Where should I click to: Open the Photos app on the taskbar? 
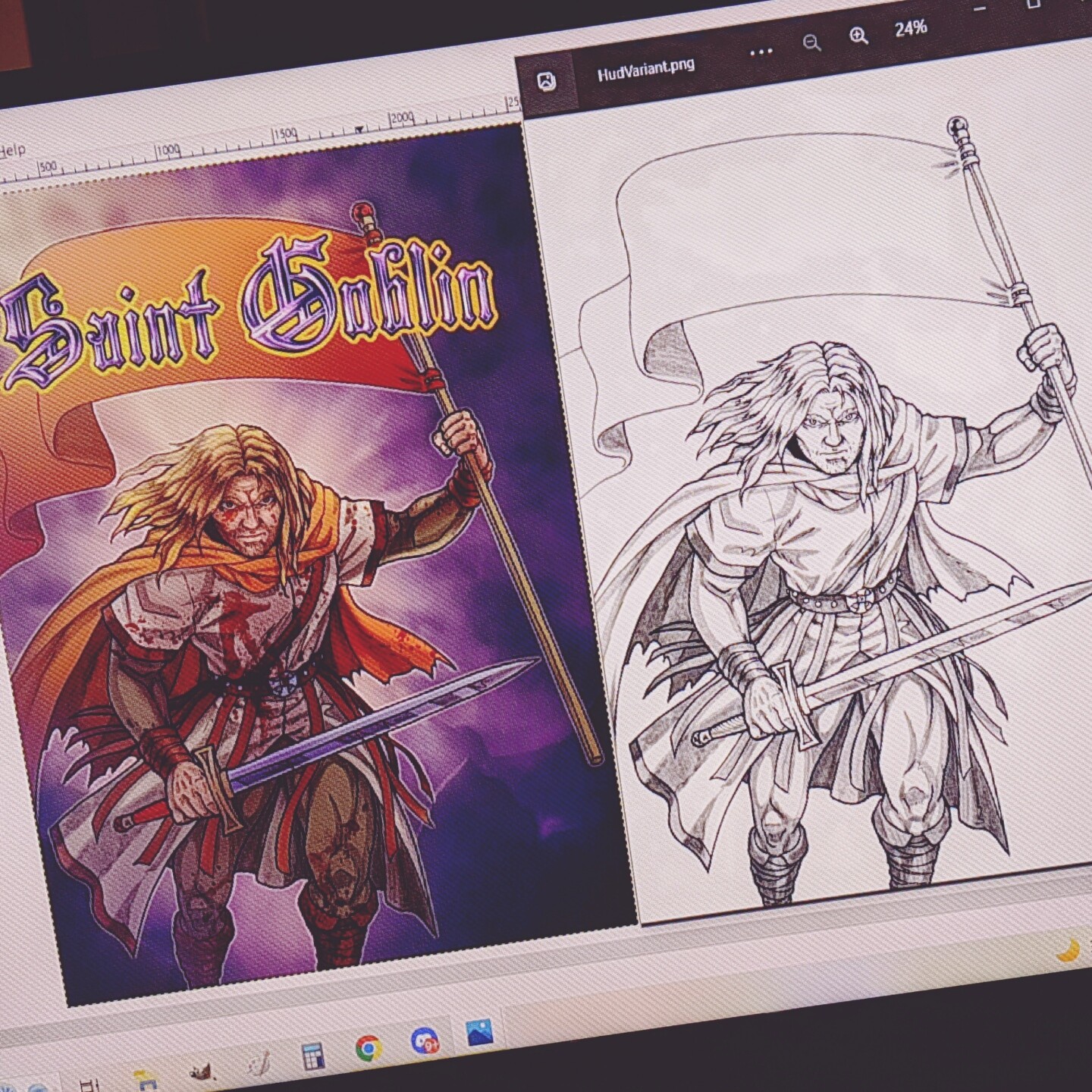point(480,1033)
